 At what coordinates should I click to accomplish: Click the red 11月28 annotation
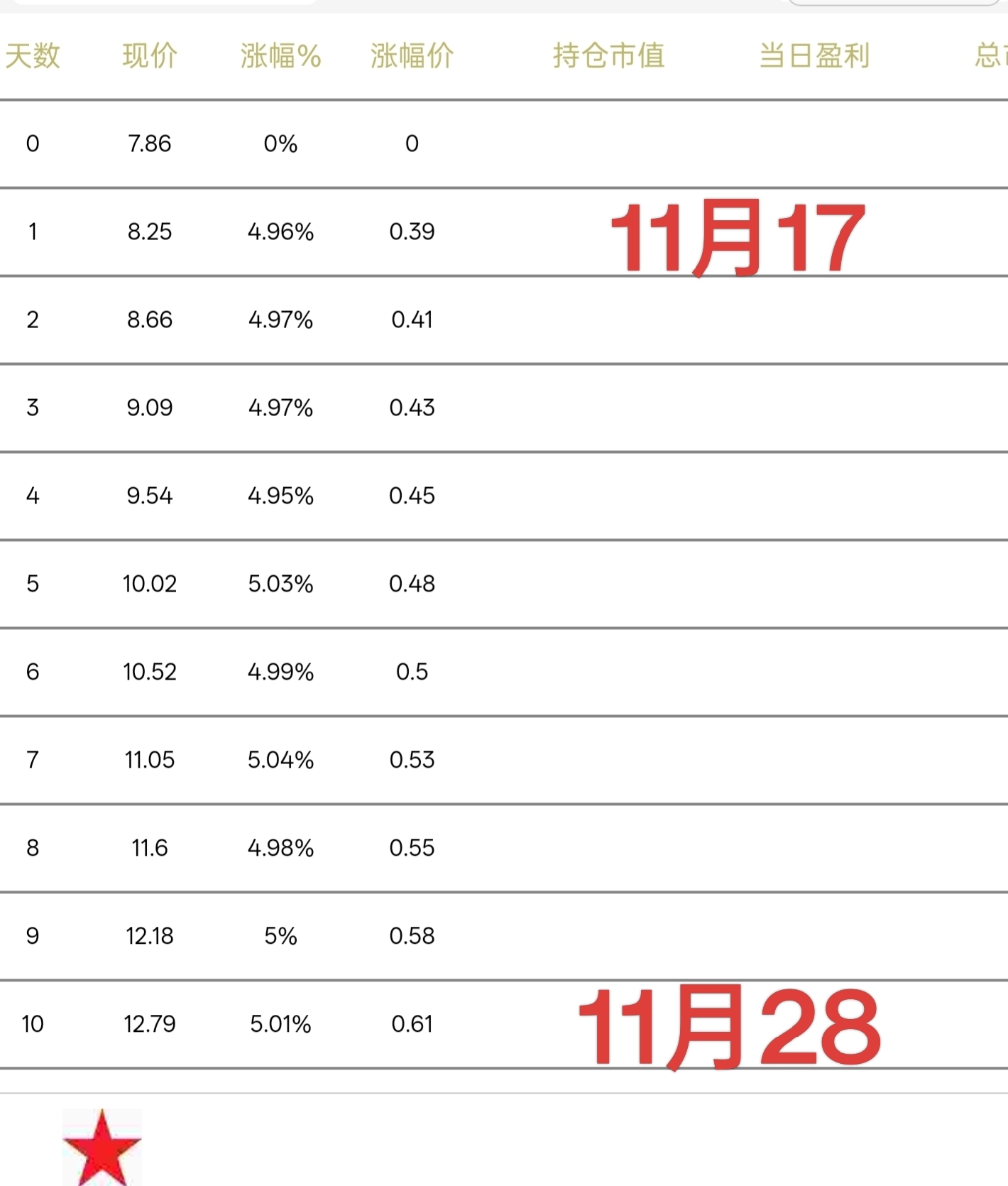point(729,1028)
